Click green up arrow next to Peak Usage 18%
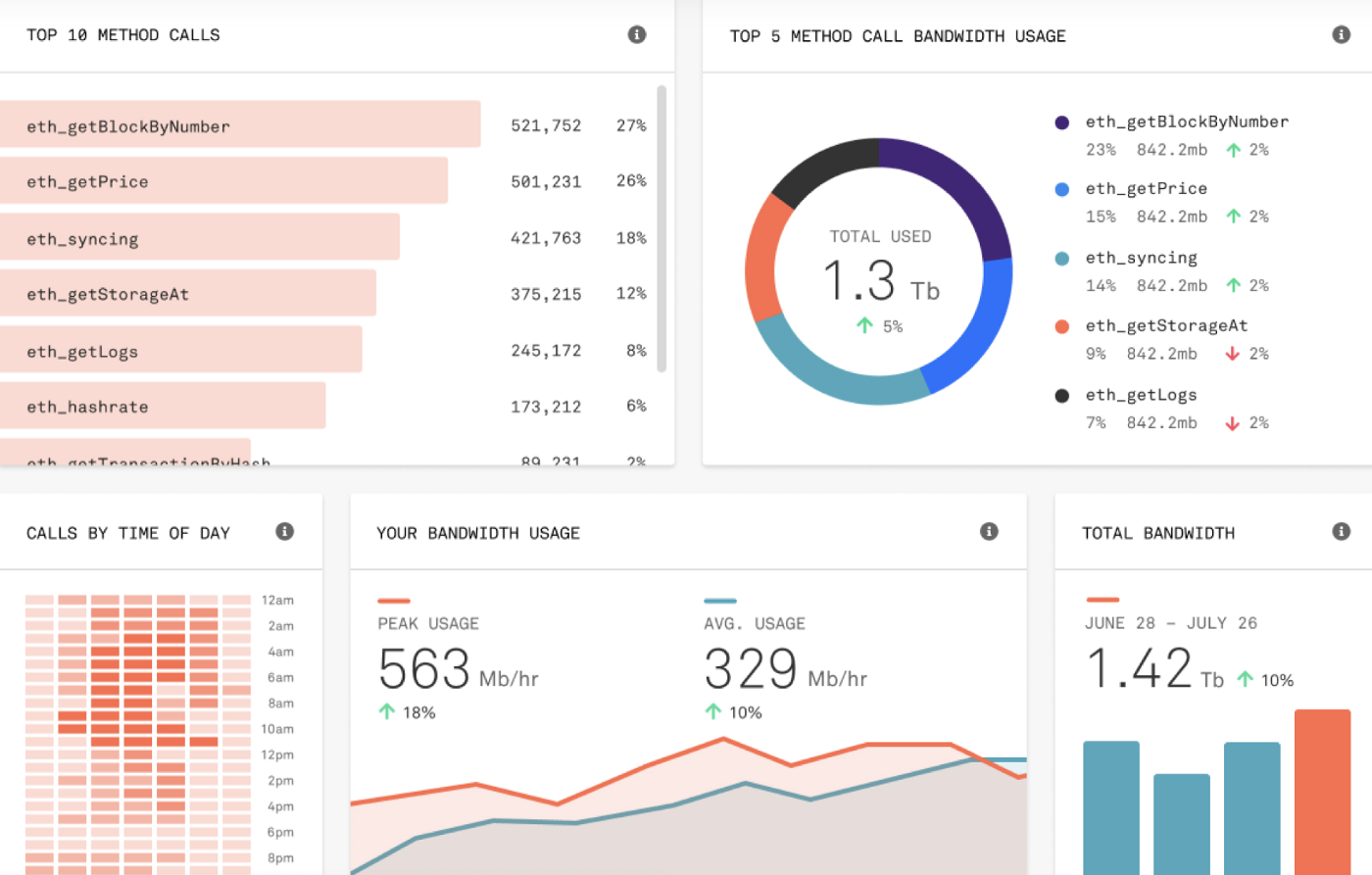This screenshot has height=875, width=1372. click(387, 712)
